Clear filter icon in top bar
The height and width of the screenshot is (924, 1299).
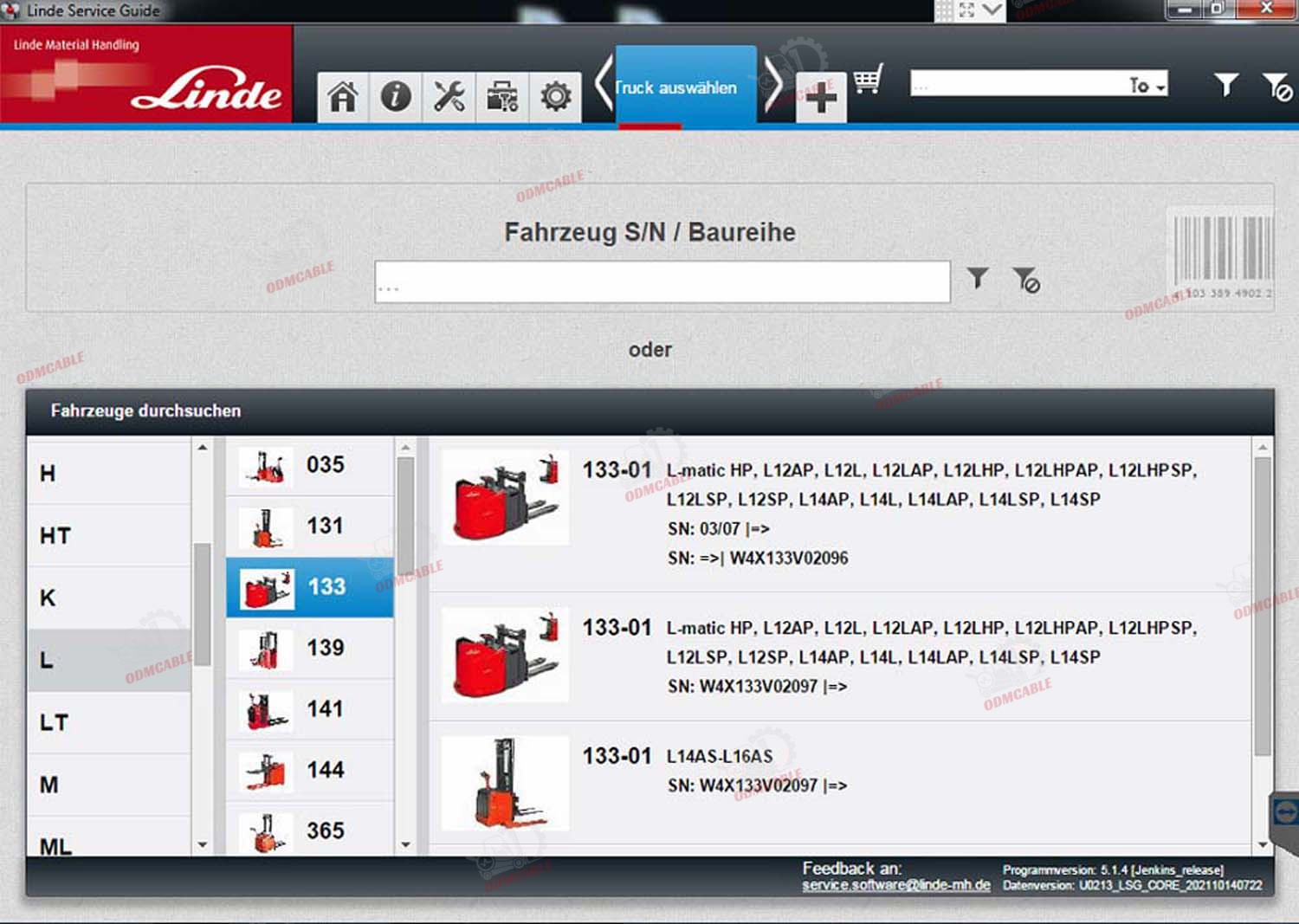coord(1277,87)
